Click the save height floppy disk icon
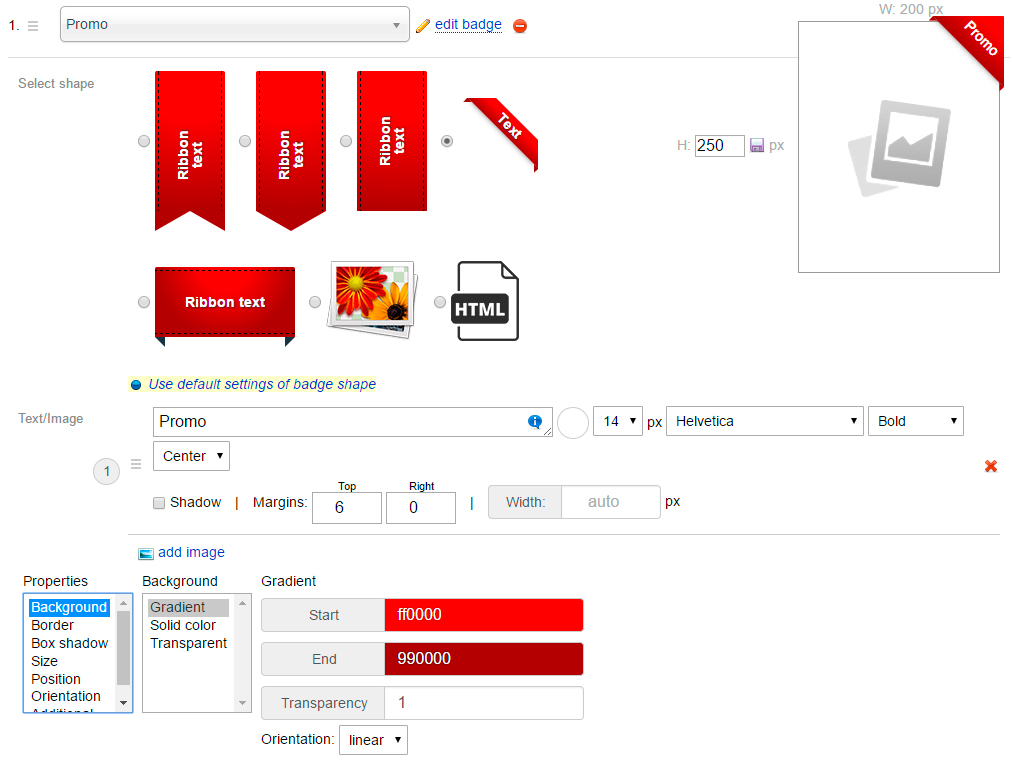1013x764 pixels. (757, 145)
